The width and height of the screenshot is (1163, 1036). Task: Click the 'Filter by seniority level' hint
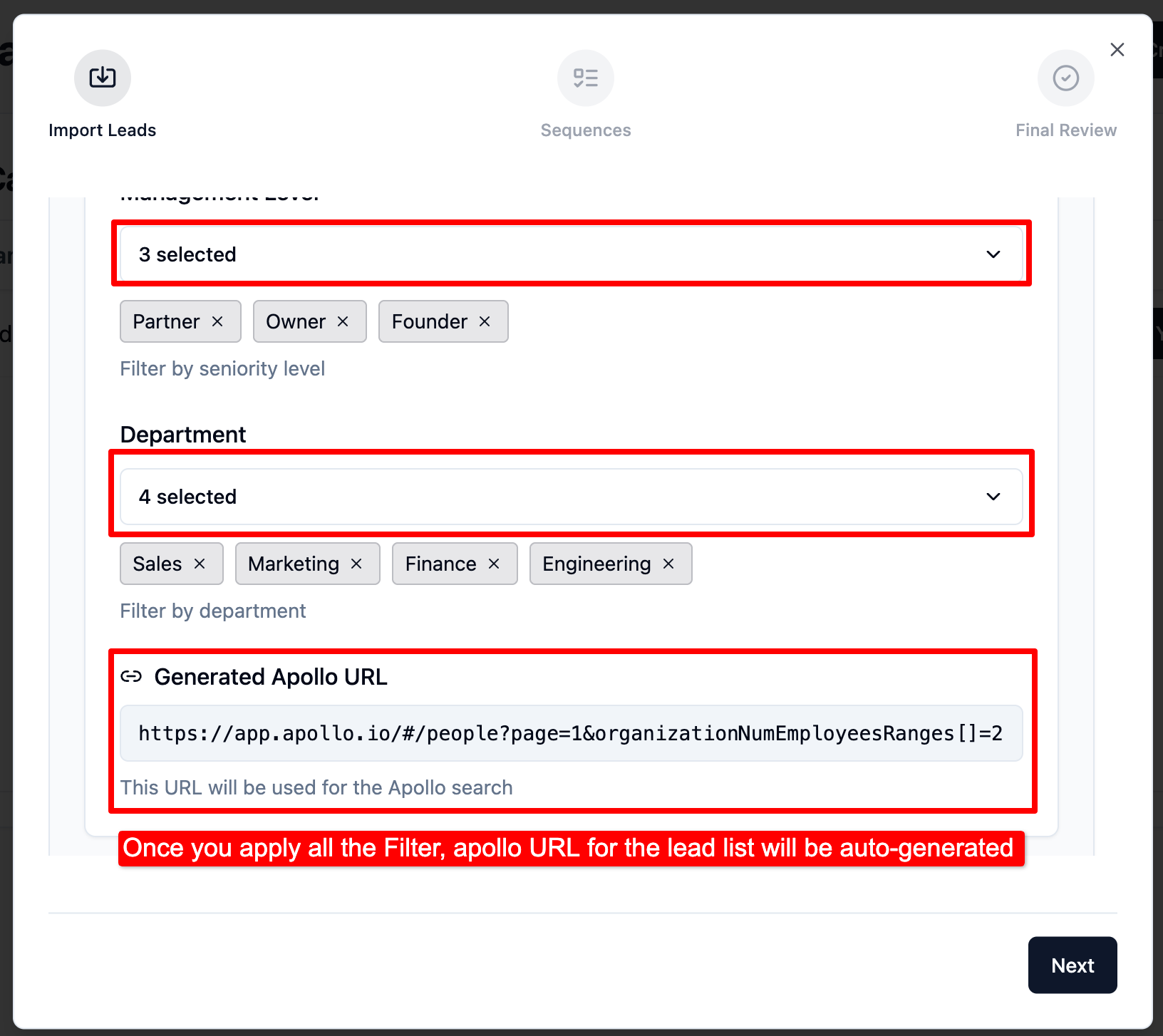pos(222,368)
